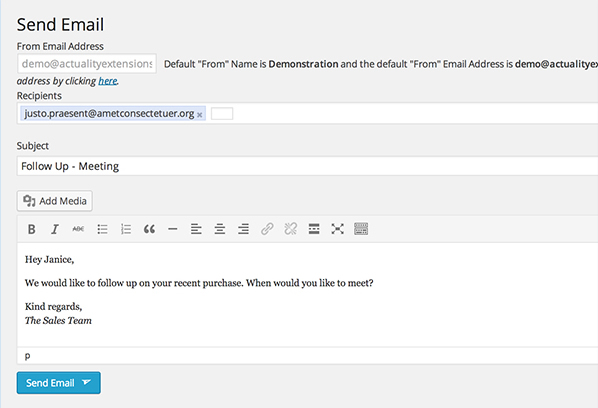This screenshot has width=598, height=408.
Task: Align text right
Action: tap(243, 229)
